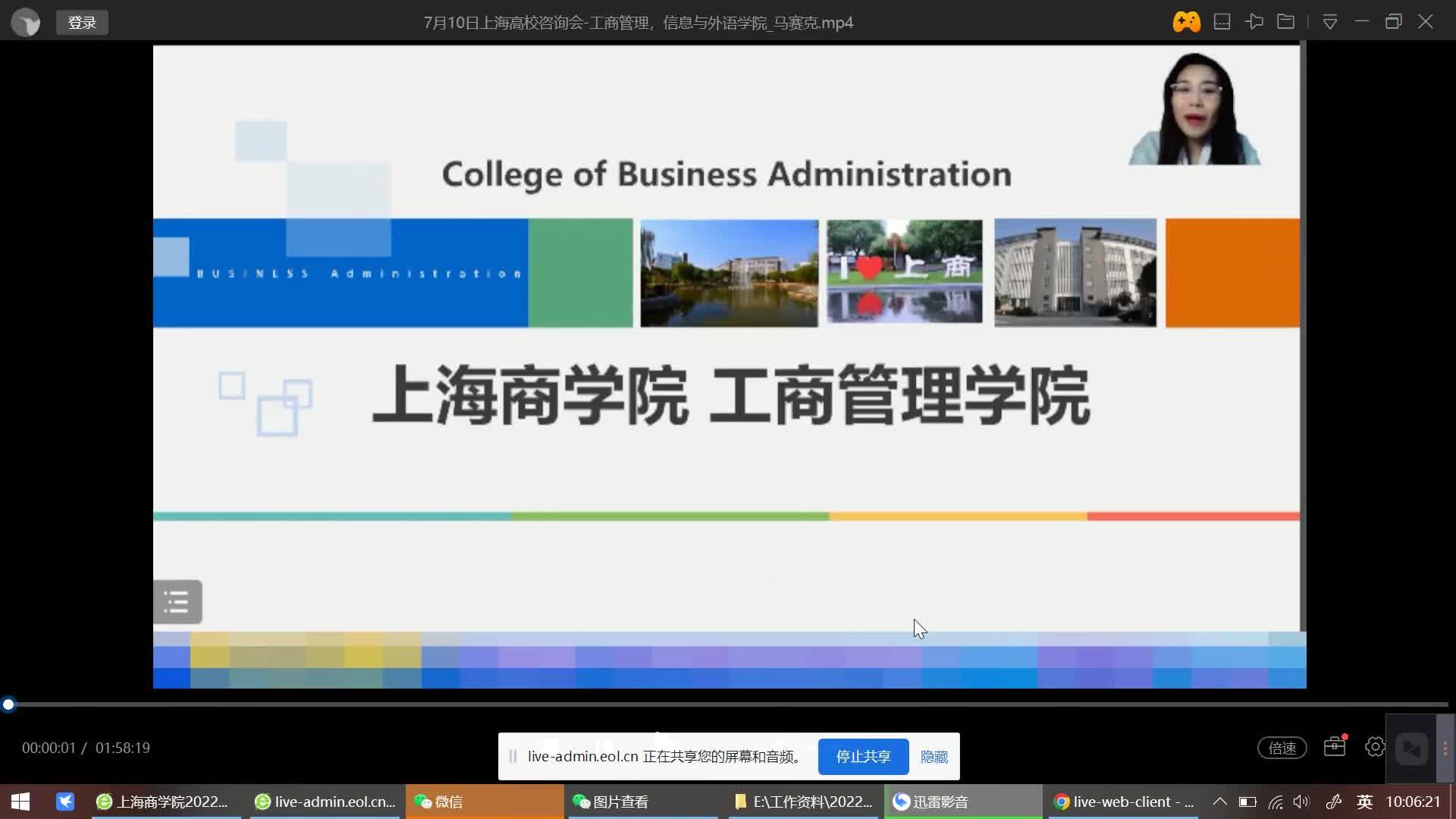Click the grey building photo in slide
The height and width of the screenshot is (819, 1456).
coord(1075,273)
